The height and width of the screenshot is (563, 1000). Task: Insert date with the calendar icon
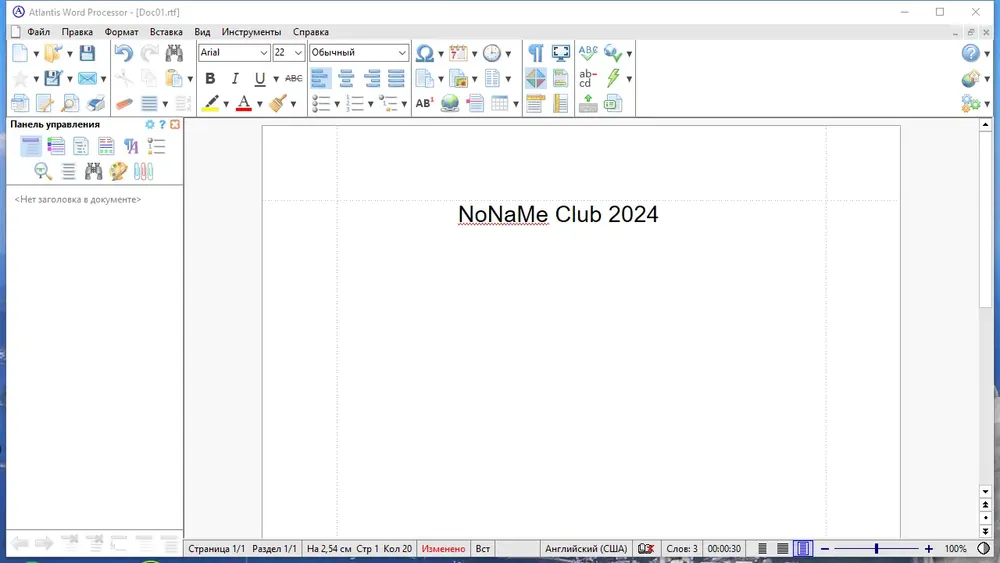(458, 54)
